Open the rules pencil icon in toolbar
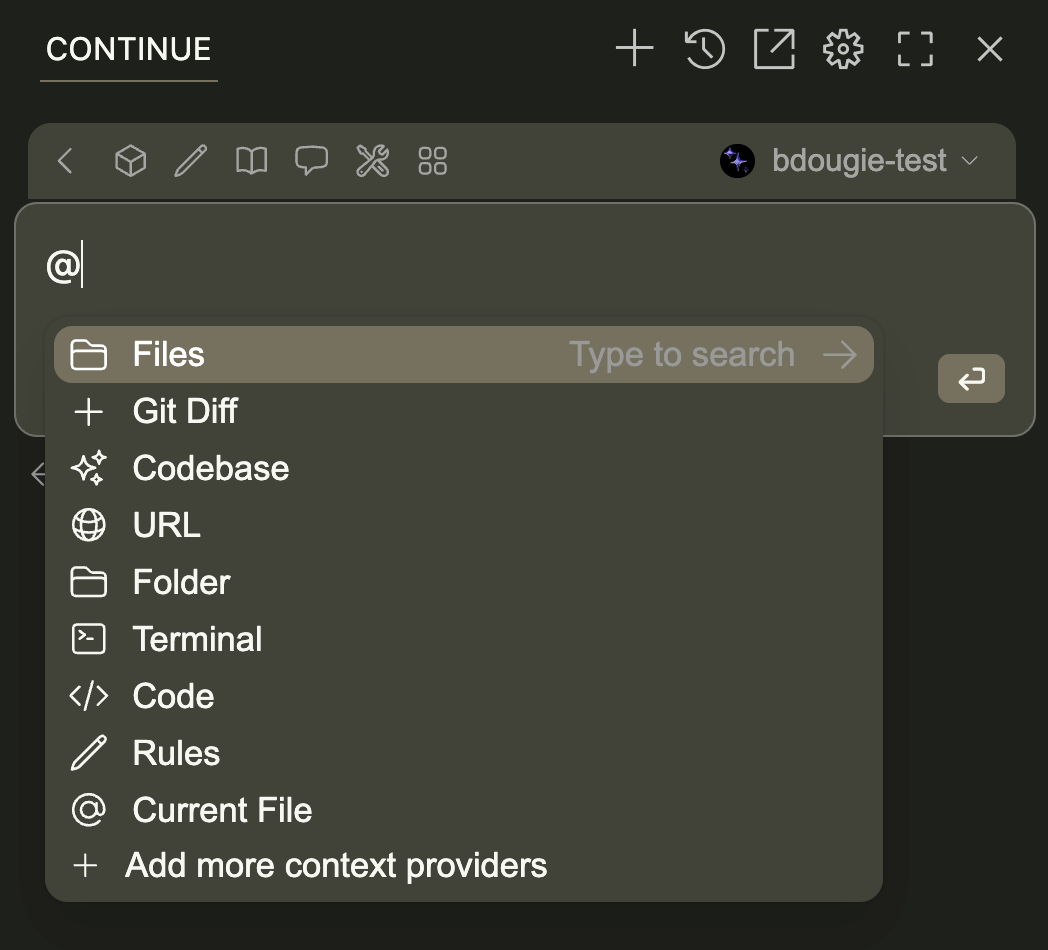Screen dimensions: 1048x950 pyautogui.click(x=190, y=161)
